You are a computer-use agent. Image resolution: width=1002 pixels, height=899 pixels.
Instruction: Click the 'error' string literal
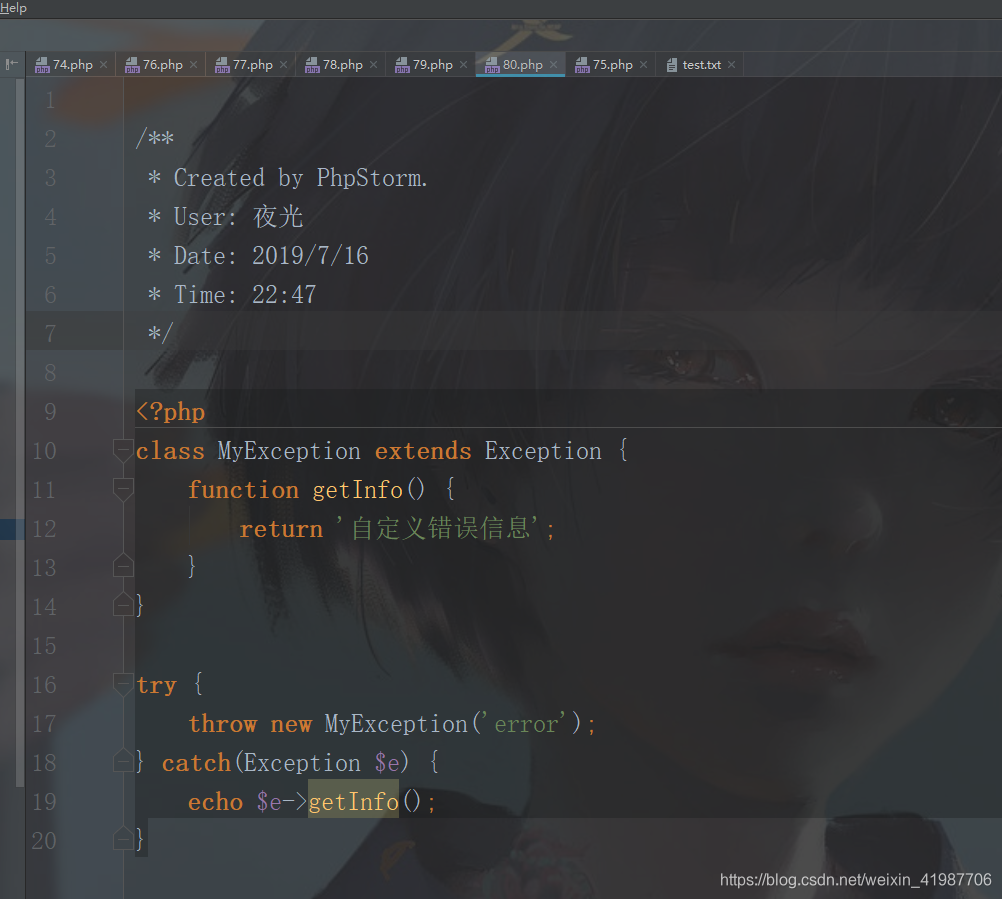525,725
